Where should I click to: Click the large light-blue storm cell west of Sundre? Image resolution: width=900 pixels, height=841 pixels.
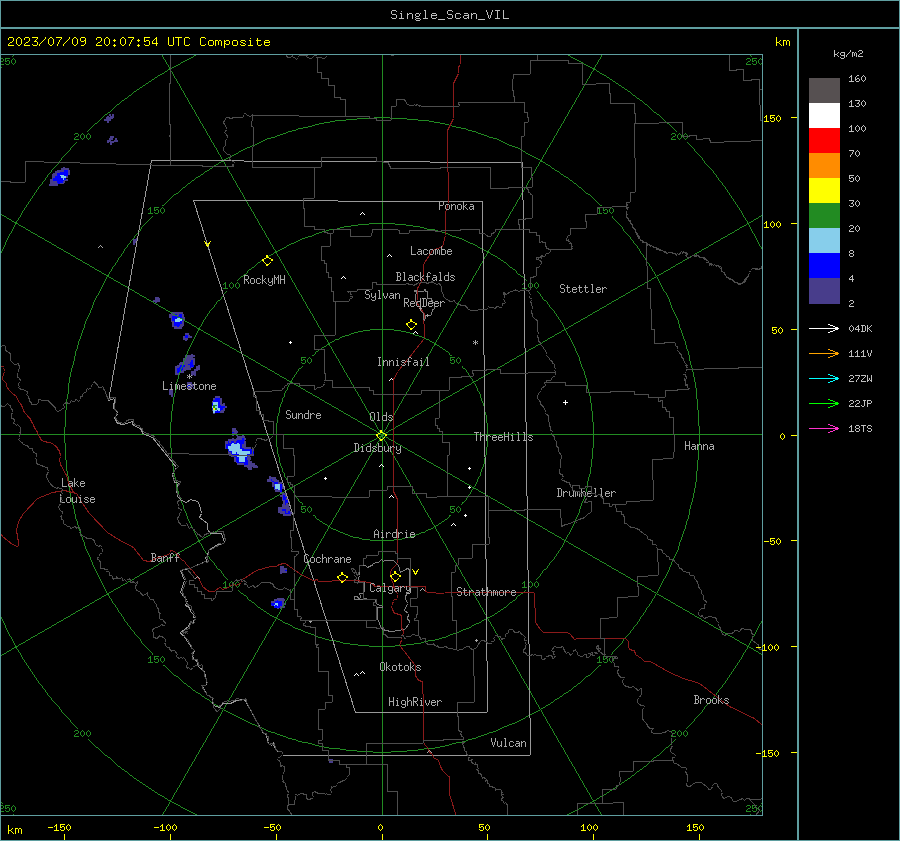240,451
